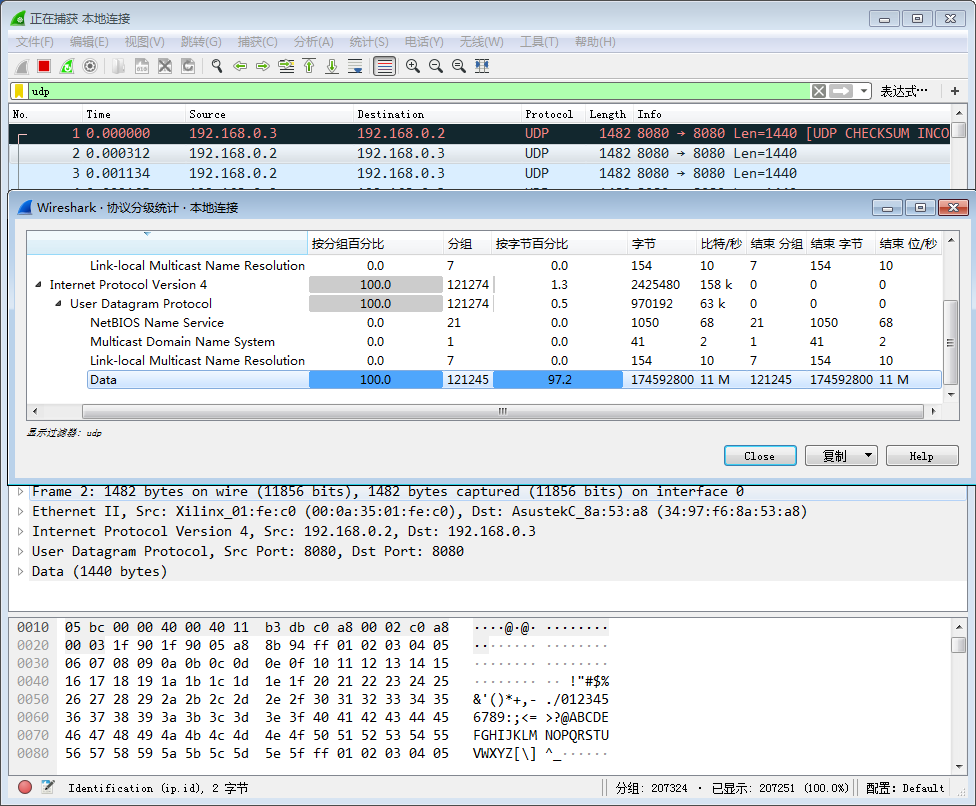Open the 帮助 menu
Viewport: 976px width, 806px height.
click(x=595, y=42)
